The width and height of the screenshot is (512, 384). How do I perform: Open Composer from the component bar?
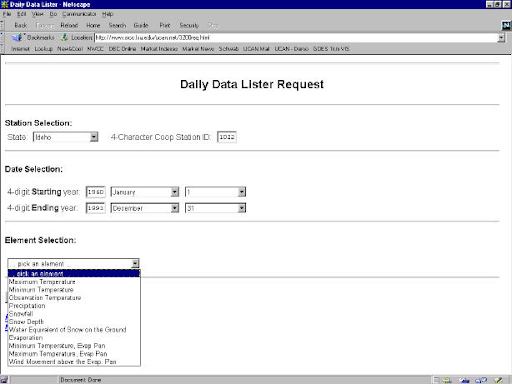click(x=498, y=380)
